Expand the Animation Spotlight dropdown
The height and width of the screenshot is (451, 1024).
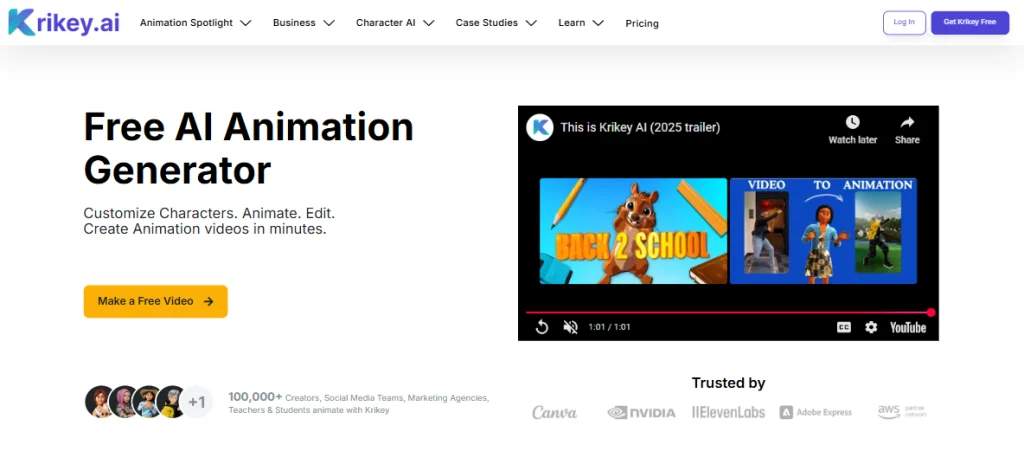195,23
